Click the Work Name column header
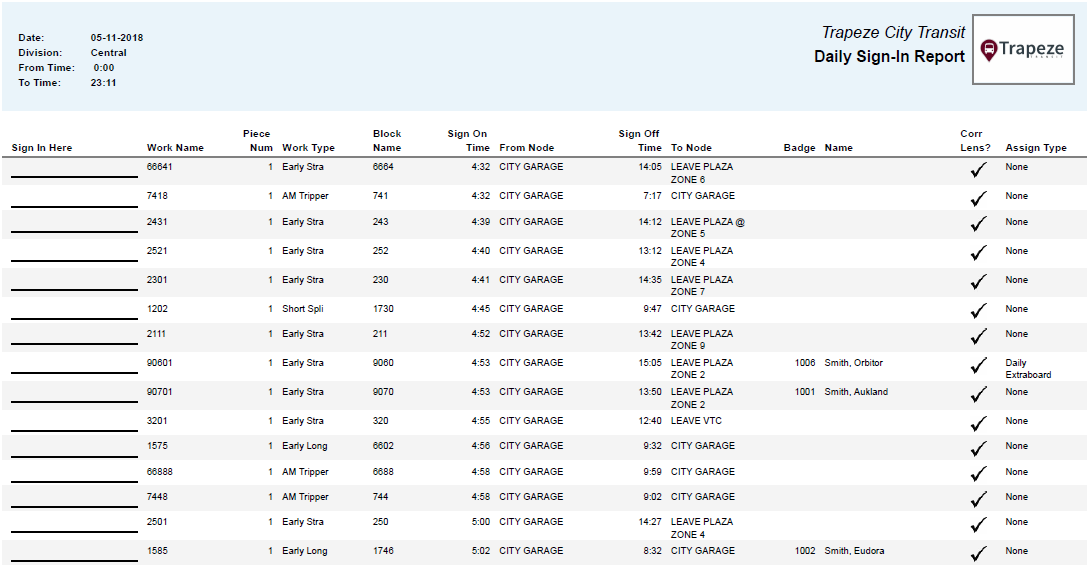The width and height of the screenshot is (1087, 571). pos(175,148)
